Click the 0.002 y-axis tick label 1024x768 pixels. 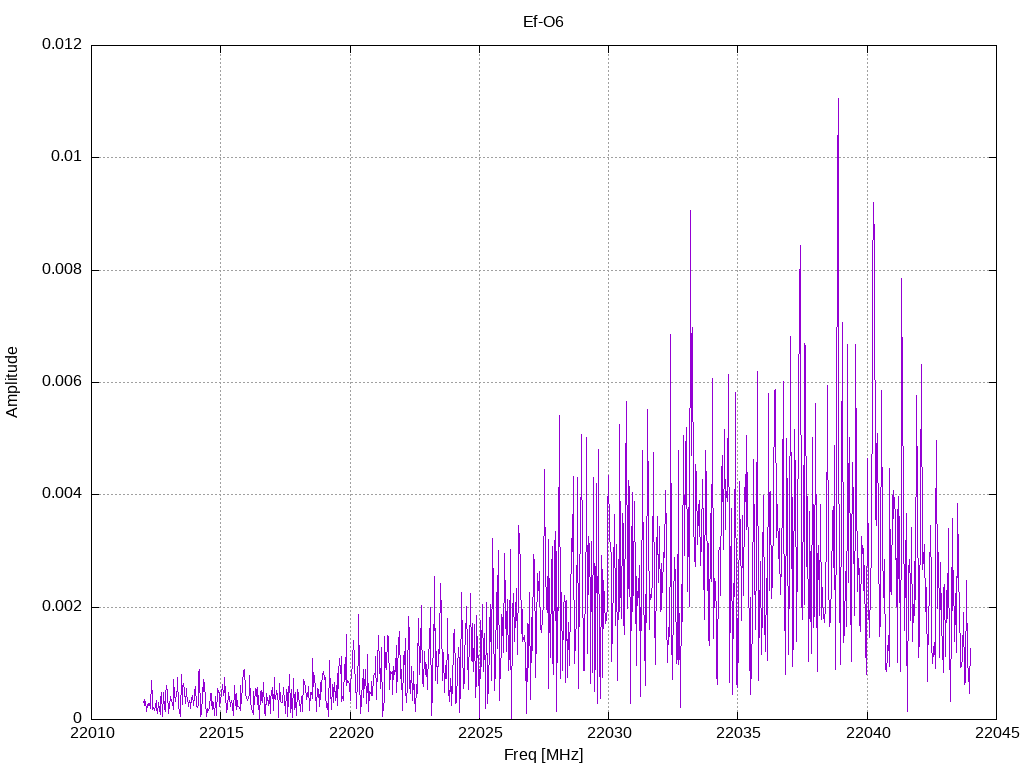coord(62,606)
